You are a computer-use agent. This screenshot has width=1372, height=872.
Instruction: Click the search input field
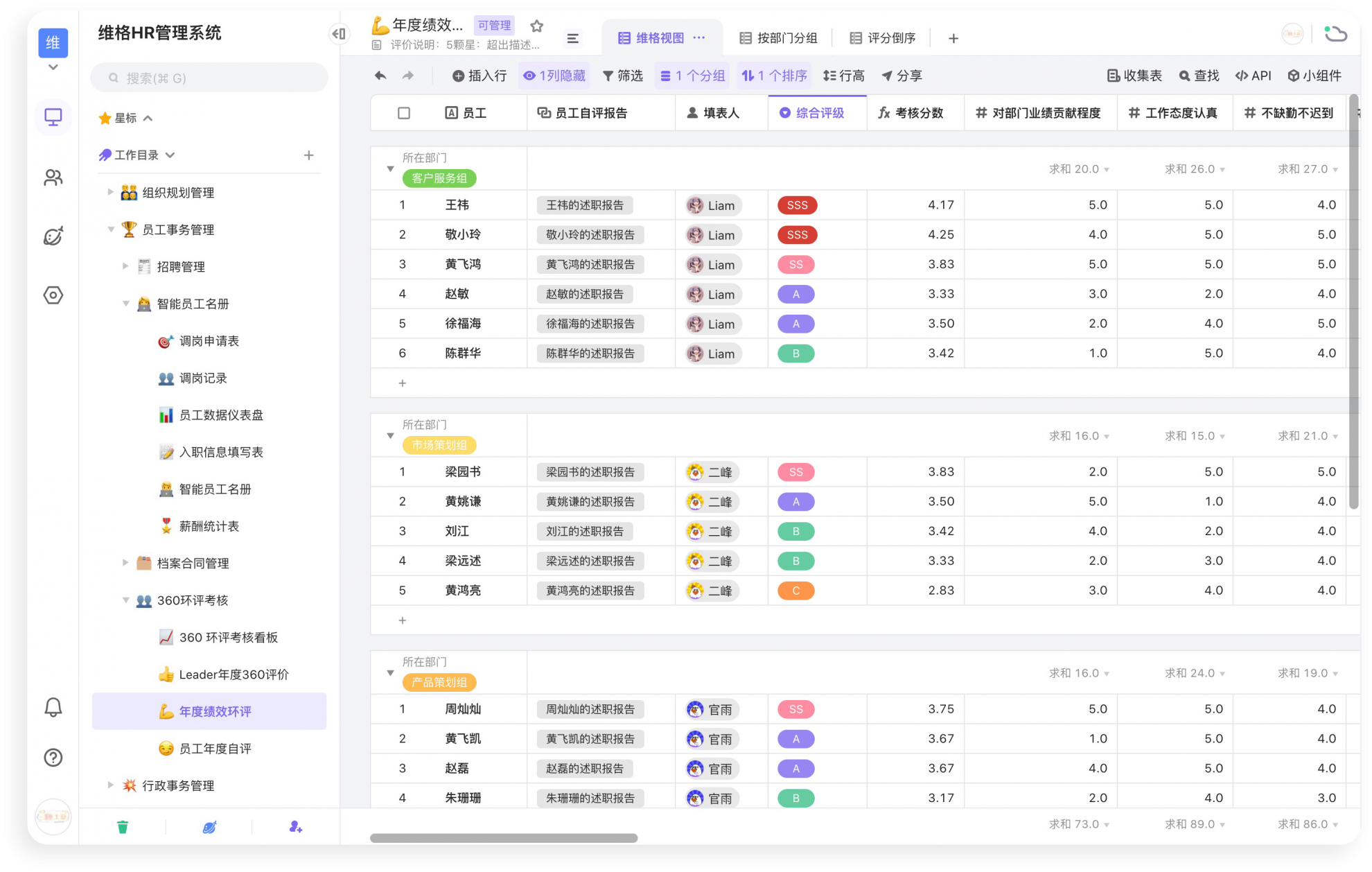pyautogui.click(x=209, y=78)
